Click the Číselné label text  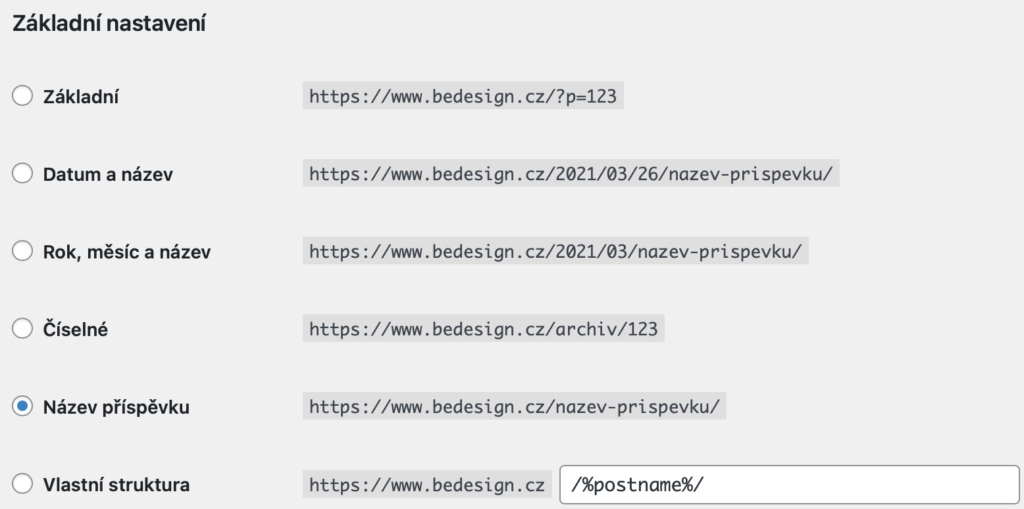point(75,329)
